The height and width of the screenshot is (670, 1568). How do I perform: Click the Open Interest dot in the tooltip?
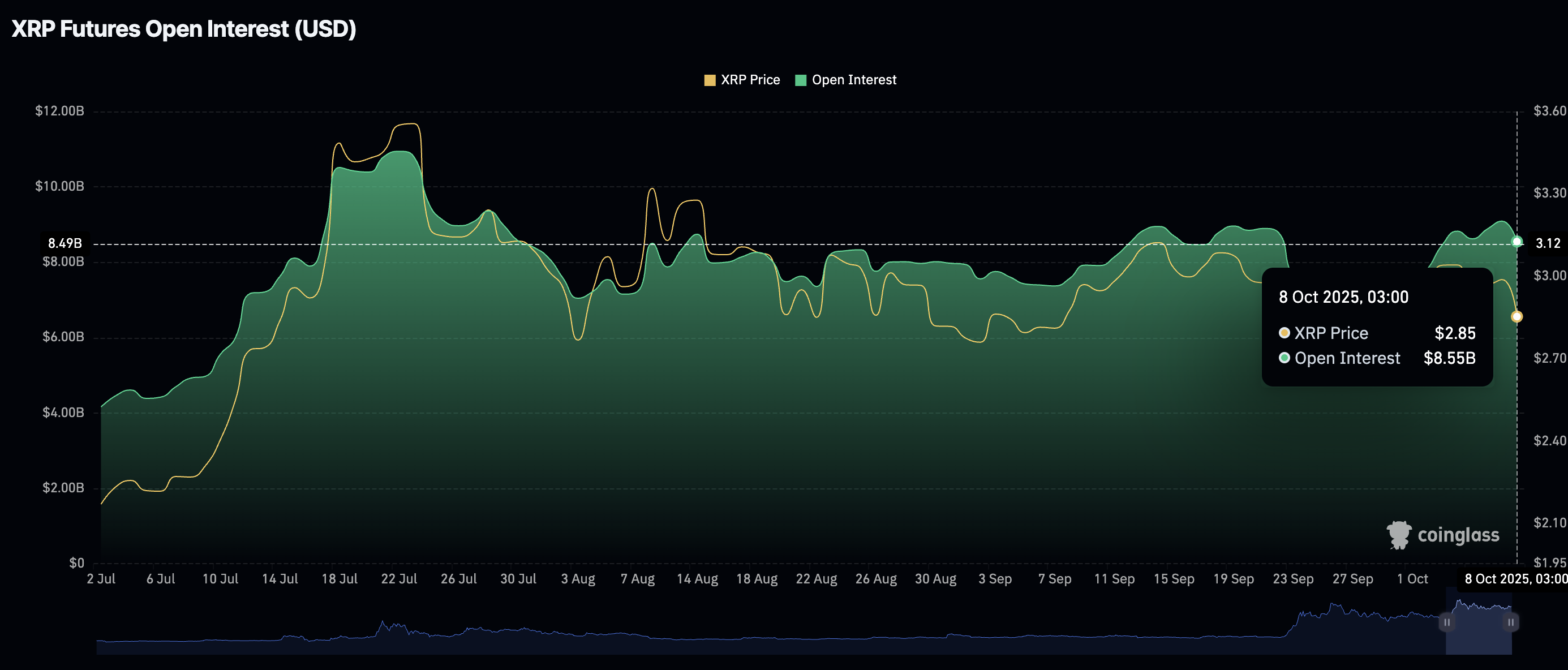coord(1285,358)
